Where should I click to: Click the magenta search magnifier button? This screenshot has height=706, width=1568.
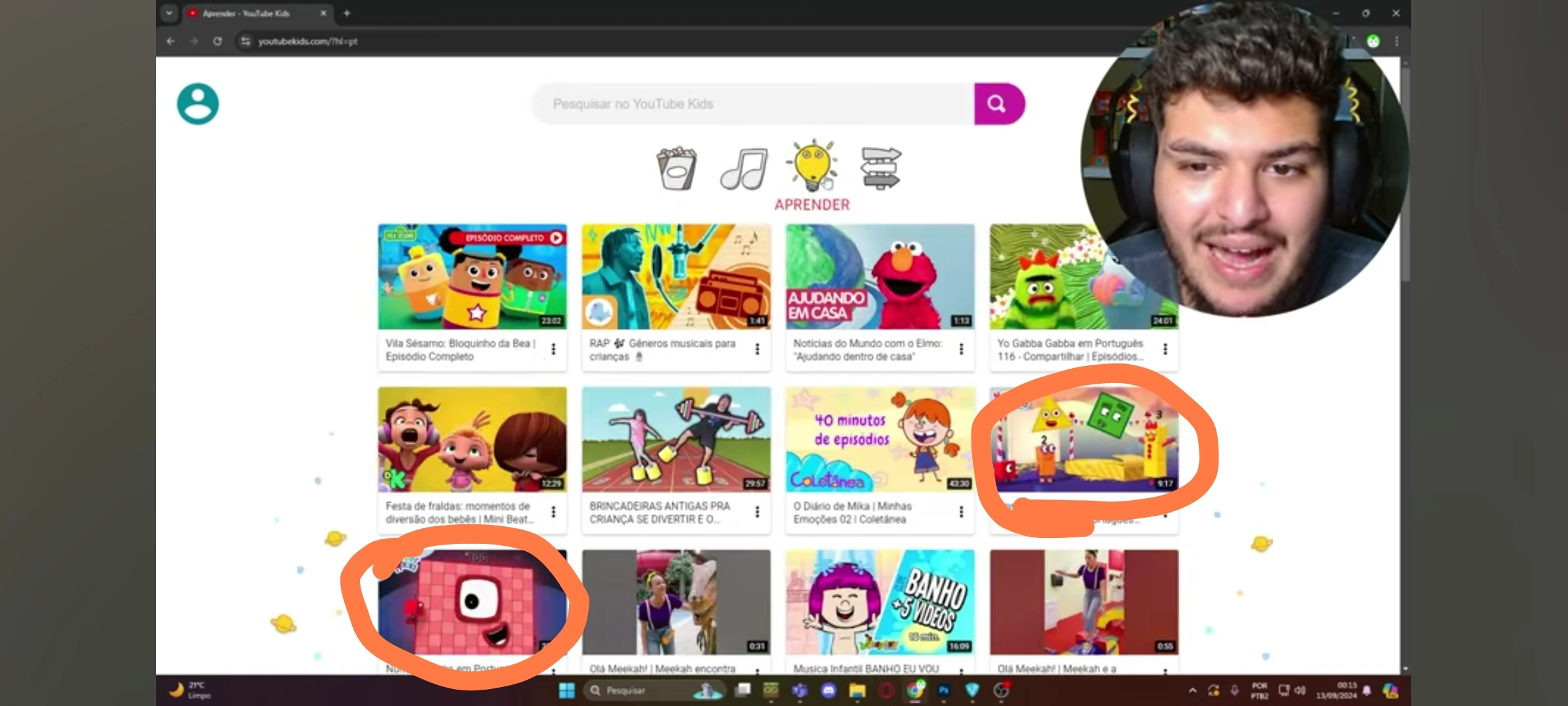998,104
